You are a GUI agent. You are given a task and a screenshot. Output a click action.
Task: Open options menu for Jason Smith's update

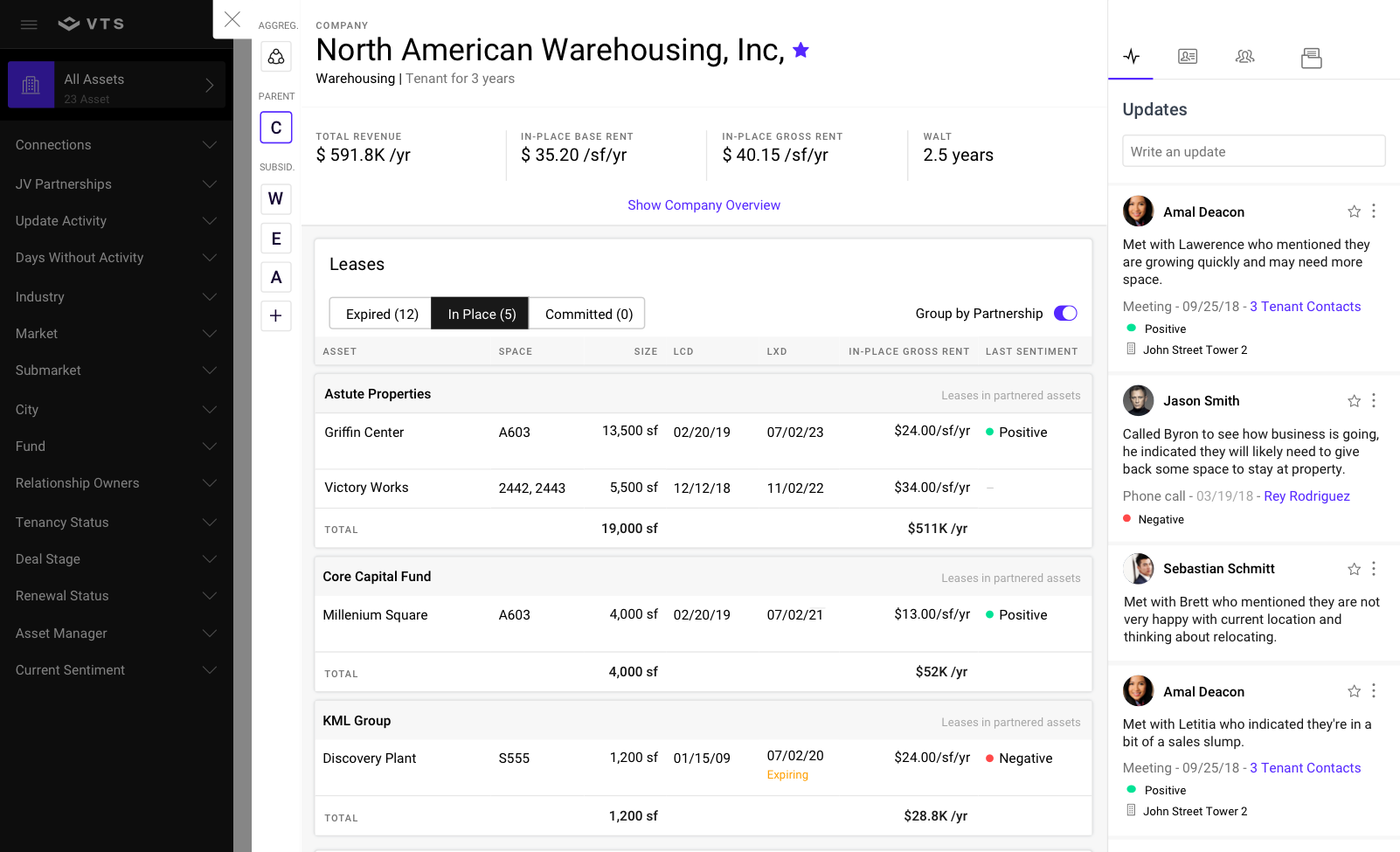[1374, 401]
